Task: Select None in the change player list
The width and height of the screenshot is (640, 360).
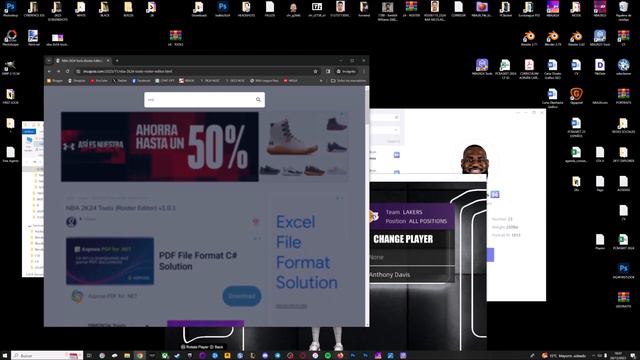Action: pyautogui.click(x=411, y=257)
